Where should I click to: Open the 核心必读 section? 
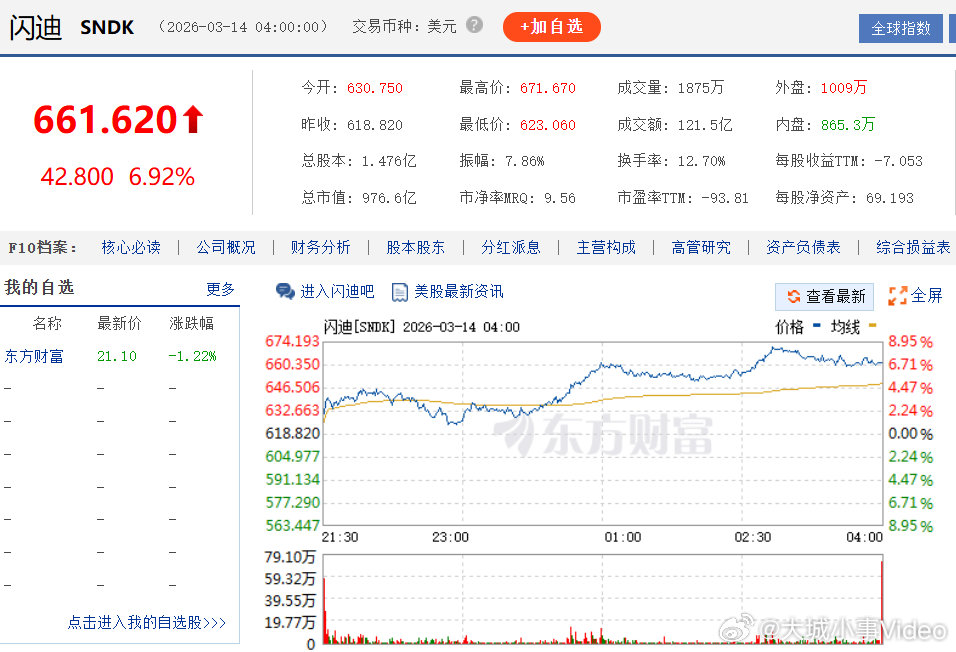coord(131,247)
